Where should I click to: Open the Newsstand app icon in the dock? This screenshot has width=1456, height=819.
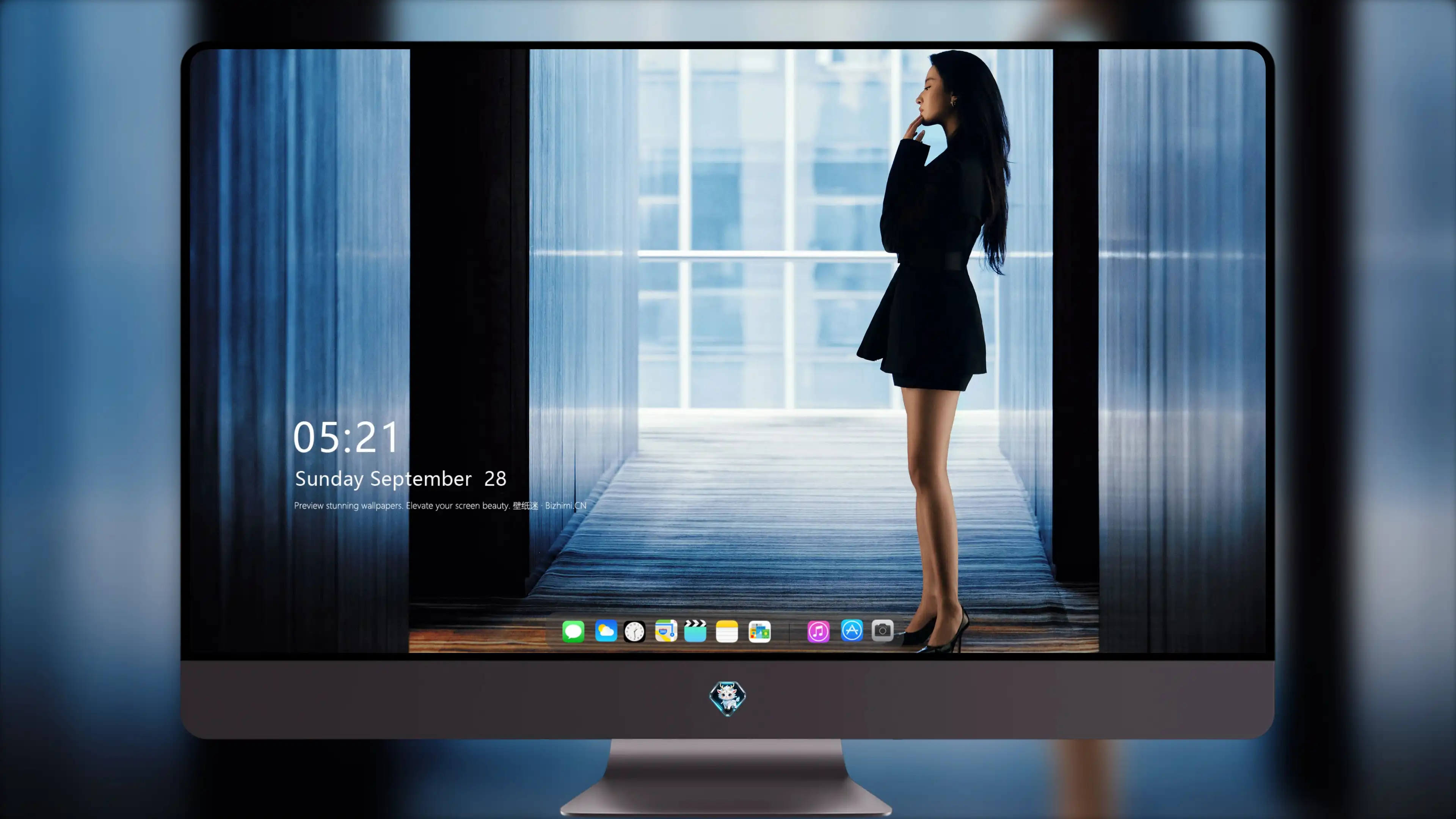click(x=759, y=631)
